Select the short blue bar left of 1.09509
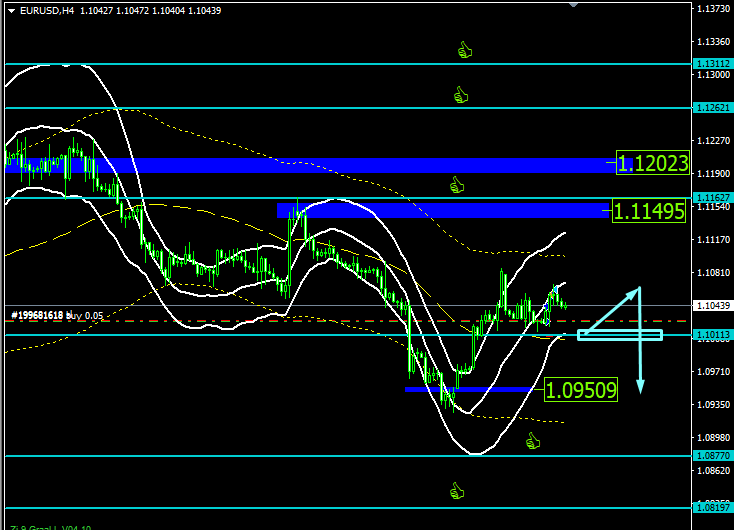Viewport: 734px width, 530px height. click(x=472, y=389)
